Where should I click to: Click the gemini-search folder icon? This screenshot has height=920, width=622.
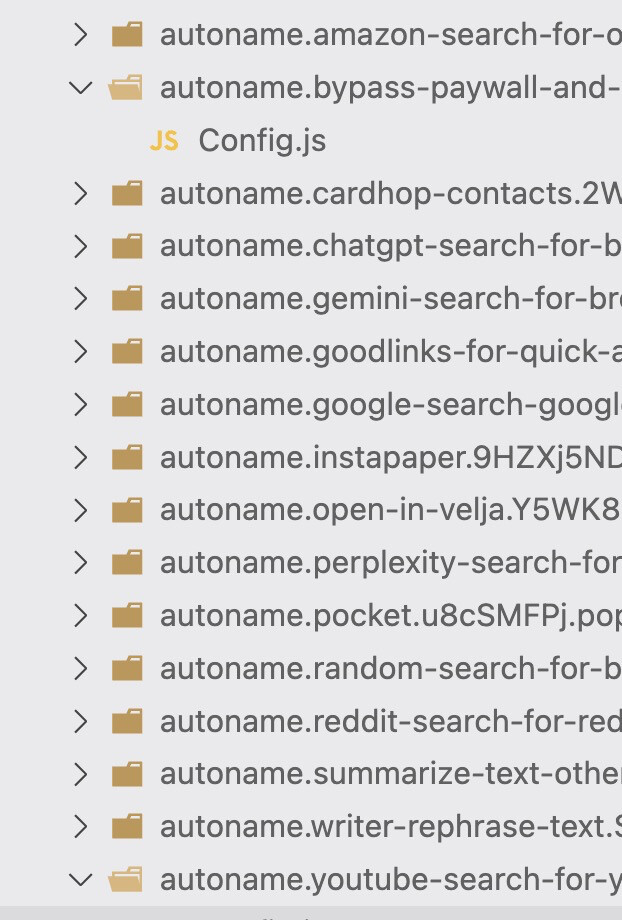point(127,298)
